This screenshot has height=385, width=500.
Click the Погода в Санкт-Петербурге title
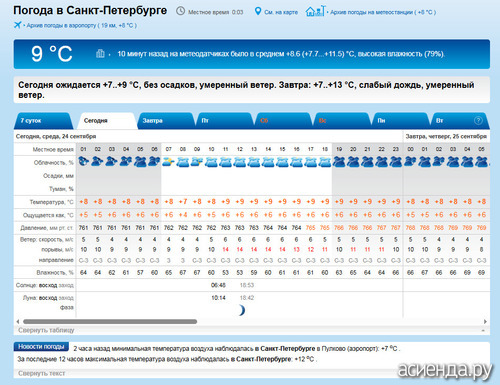[x=90, y=10]
